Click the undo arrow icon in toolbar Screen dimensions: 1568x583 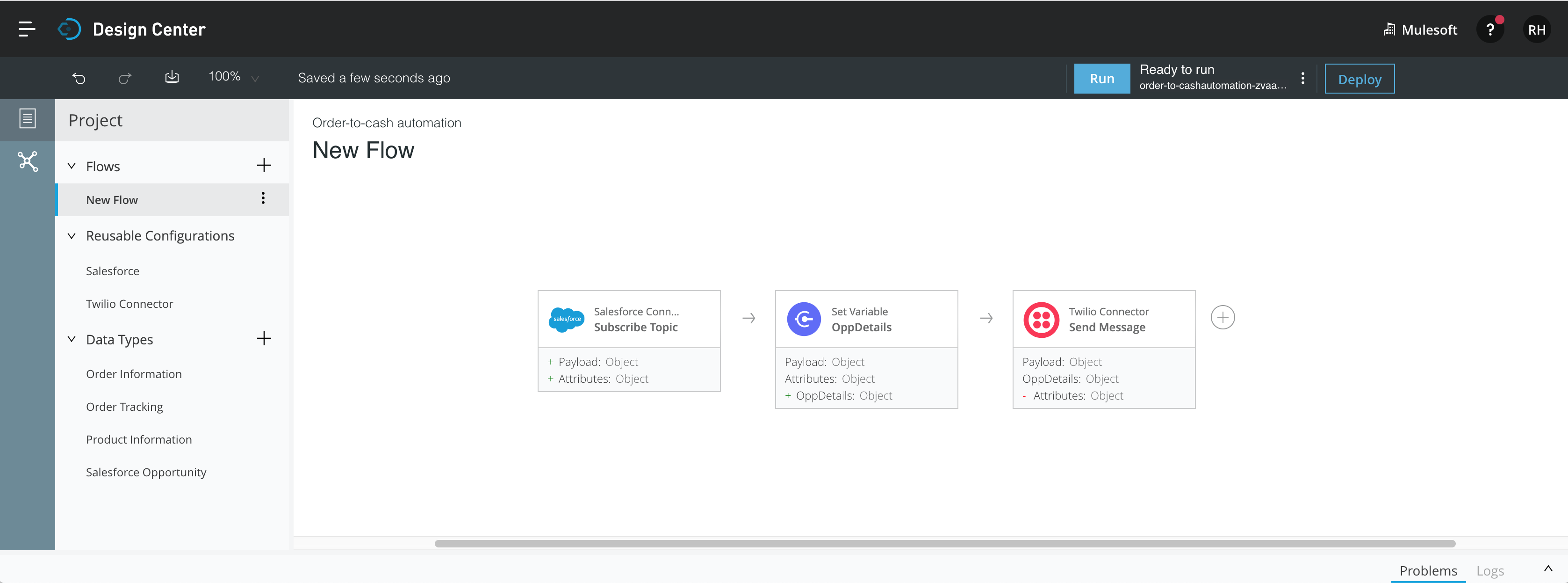click(79, 78)
